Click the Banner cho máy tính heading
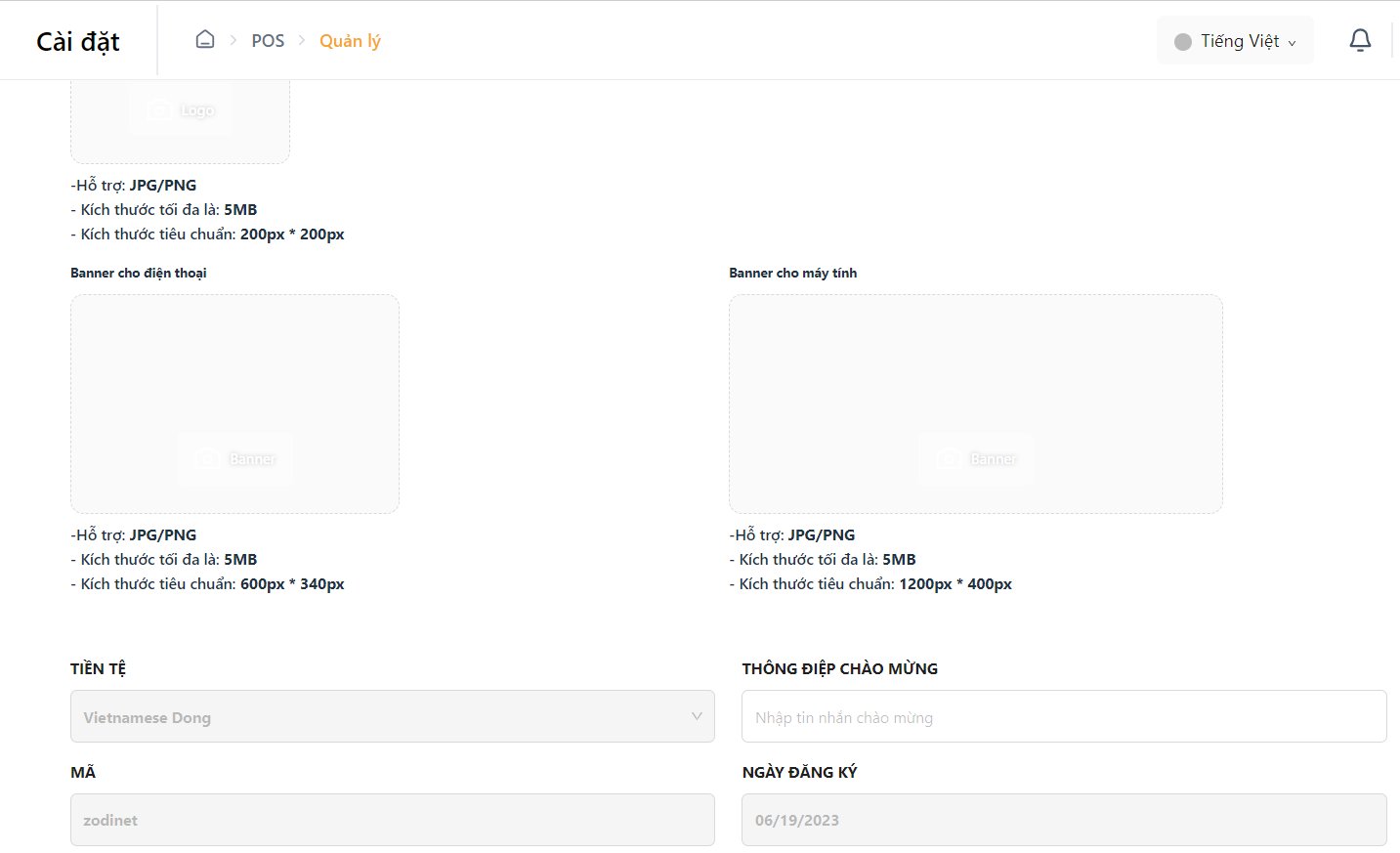 (x=792, y=273)
